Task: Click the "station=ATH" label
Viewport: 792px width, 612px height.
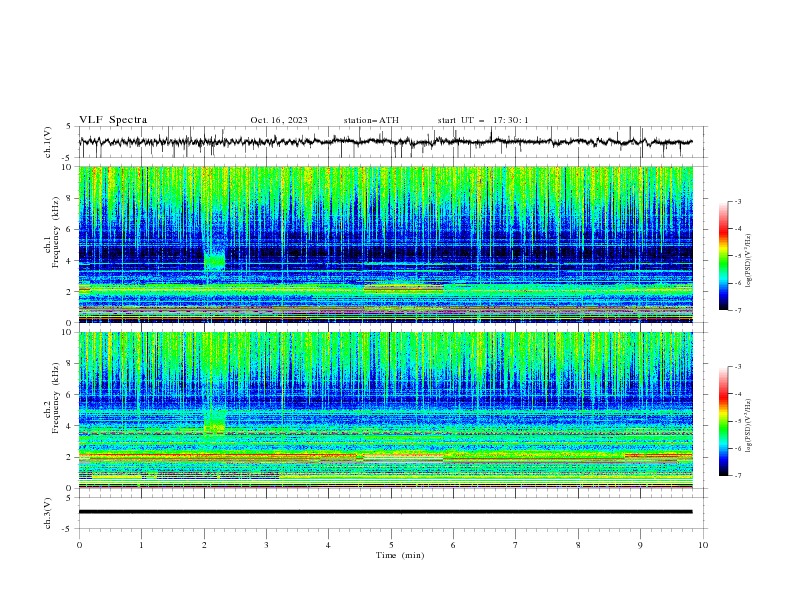Action: point(371,120)
